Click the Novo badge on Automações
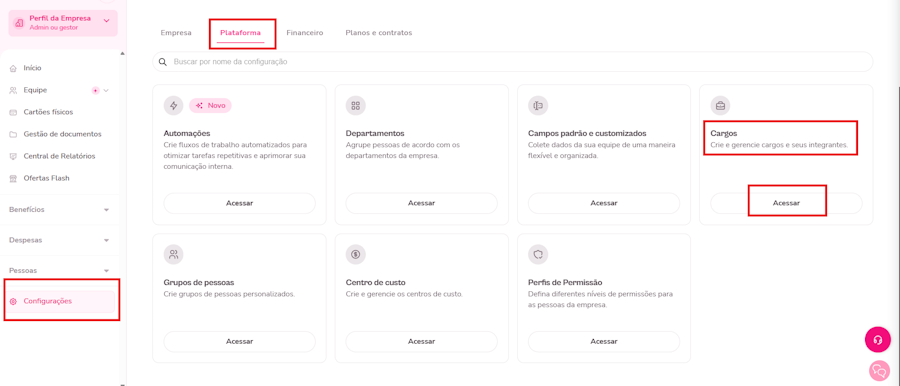 pos(210,106)
